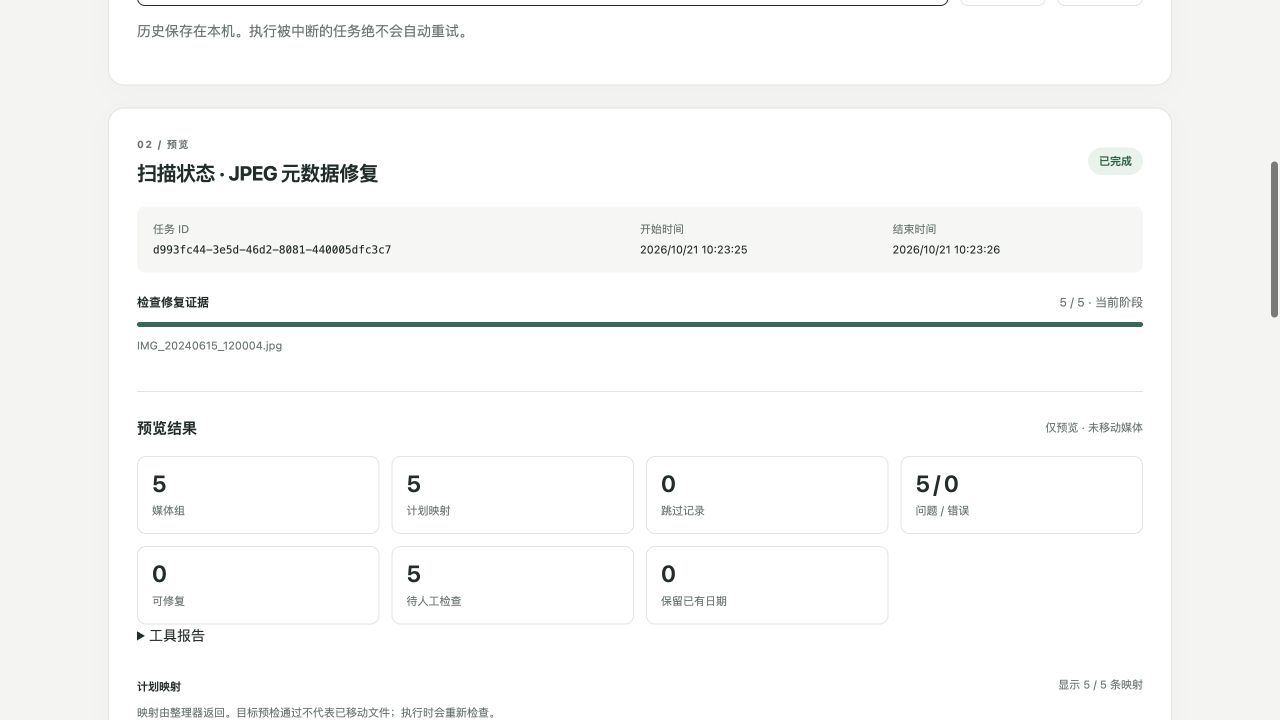Click the 仅预览 · 未移动媒体 note
Screen dimensions: 1280x720
(1094, 428)
